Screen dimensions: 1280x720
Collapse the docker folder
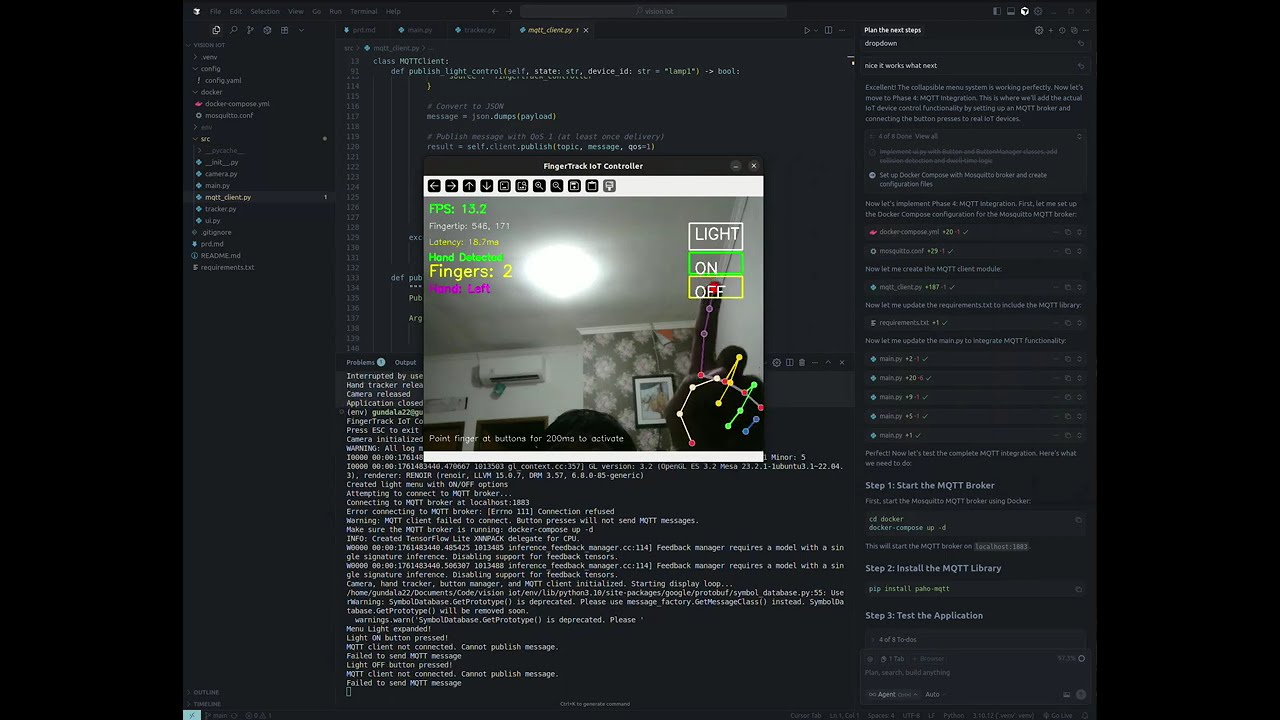211,92
